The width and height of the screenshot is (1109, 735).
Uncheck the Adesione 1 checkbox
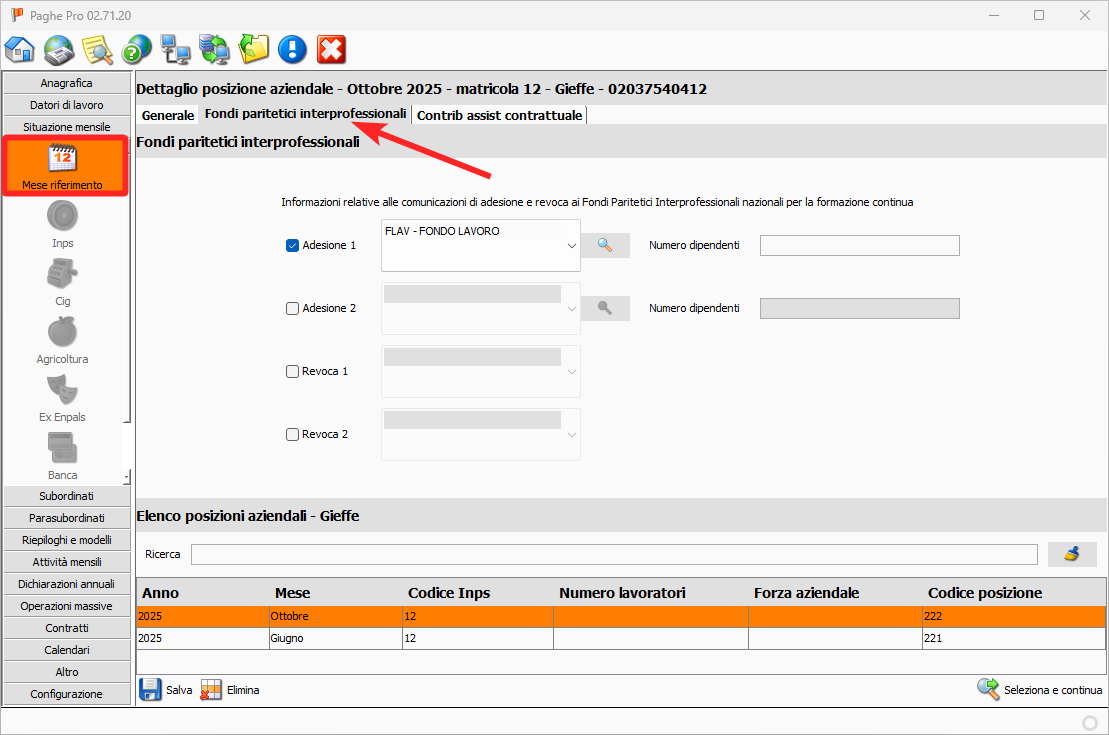tap(293, 246)
